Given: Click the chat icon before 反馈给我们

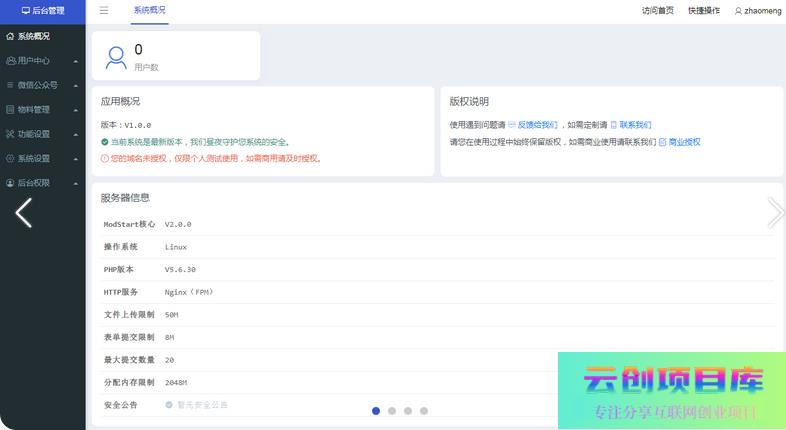Looking at the screenshot, I should point(512,125).
